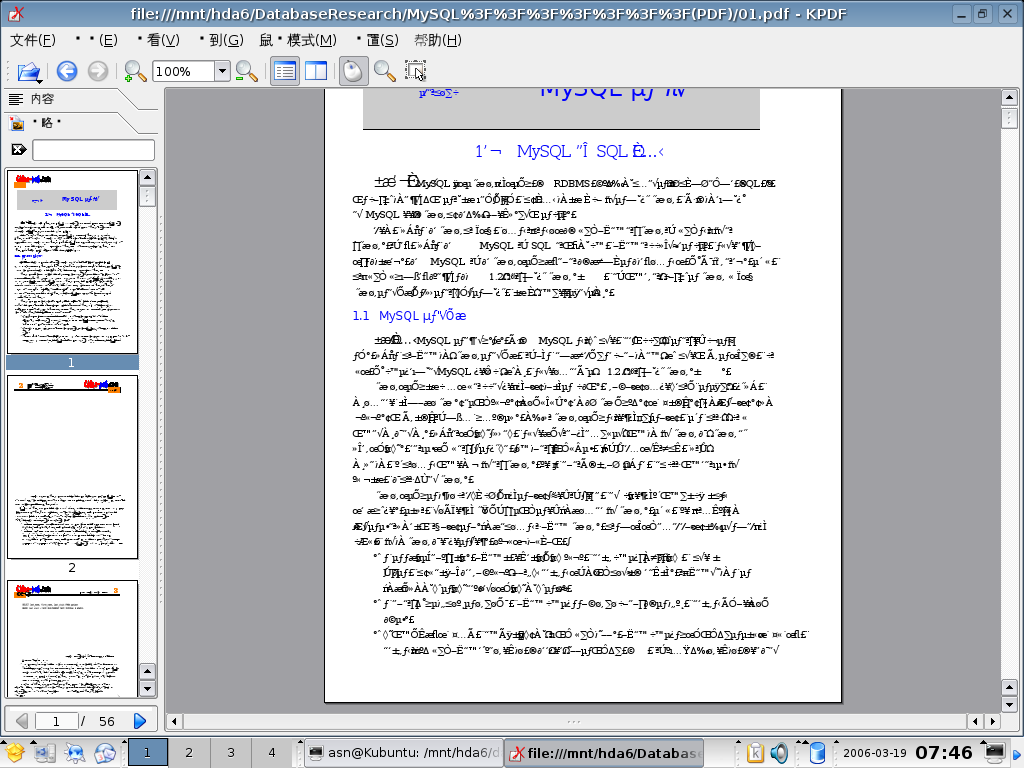The width and height of the screenshot is (1024, 768).
Task: Clear the sidebar search filter
Action: click(x=18, y=150)
